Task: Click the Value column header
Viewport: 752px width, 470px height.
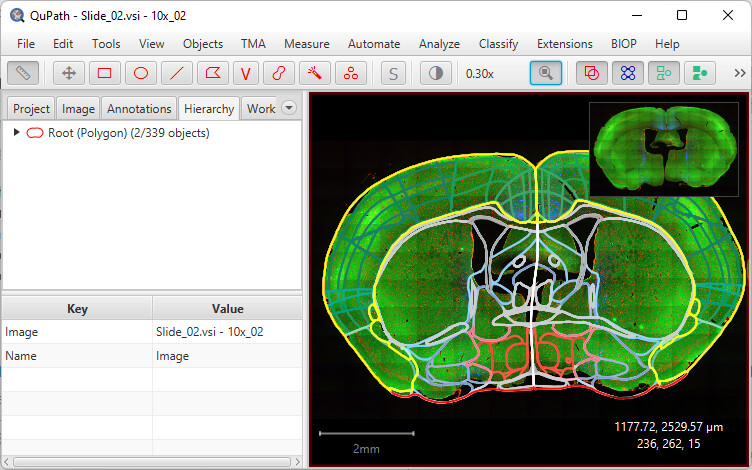Action: (x=227, y=308)
